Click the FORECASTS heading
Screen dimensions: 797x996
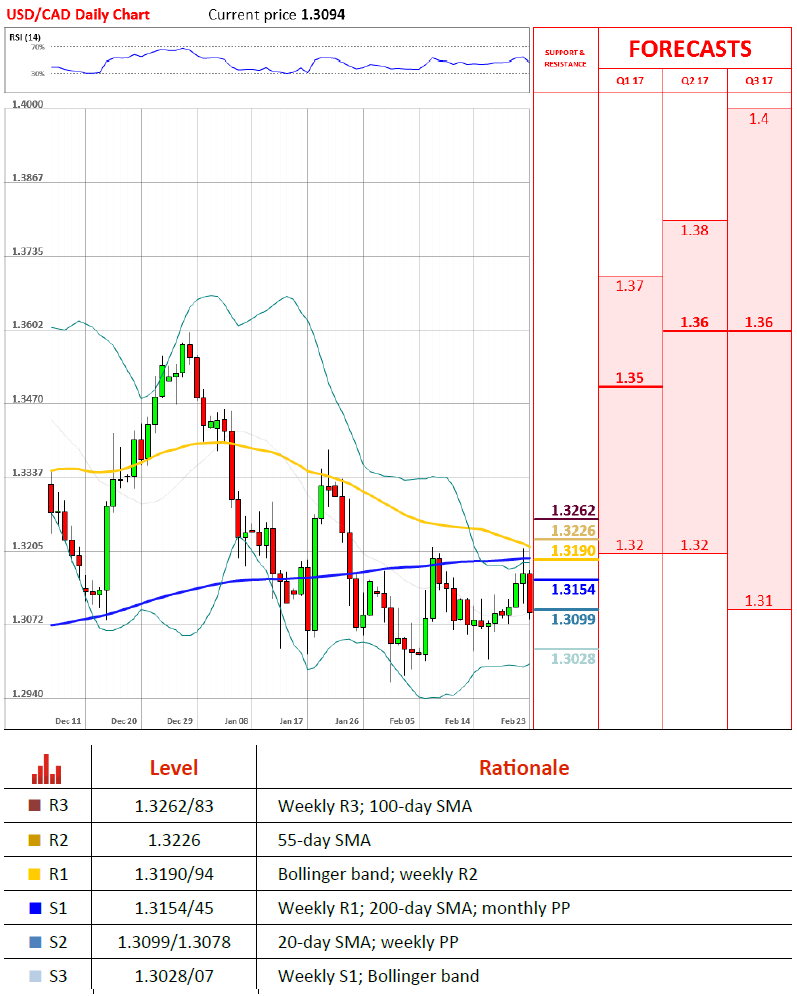(x=690, y=49)
